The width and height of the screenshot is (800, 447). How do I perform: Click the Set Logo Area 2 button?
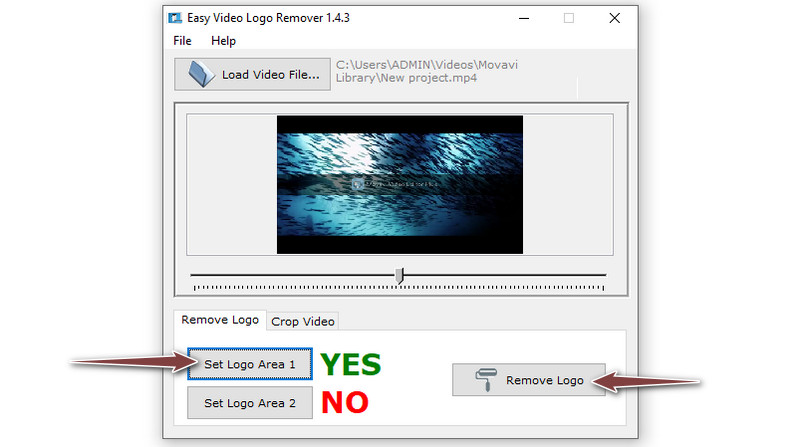click(x=250, y=403)
